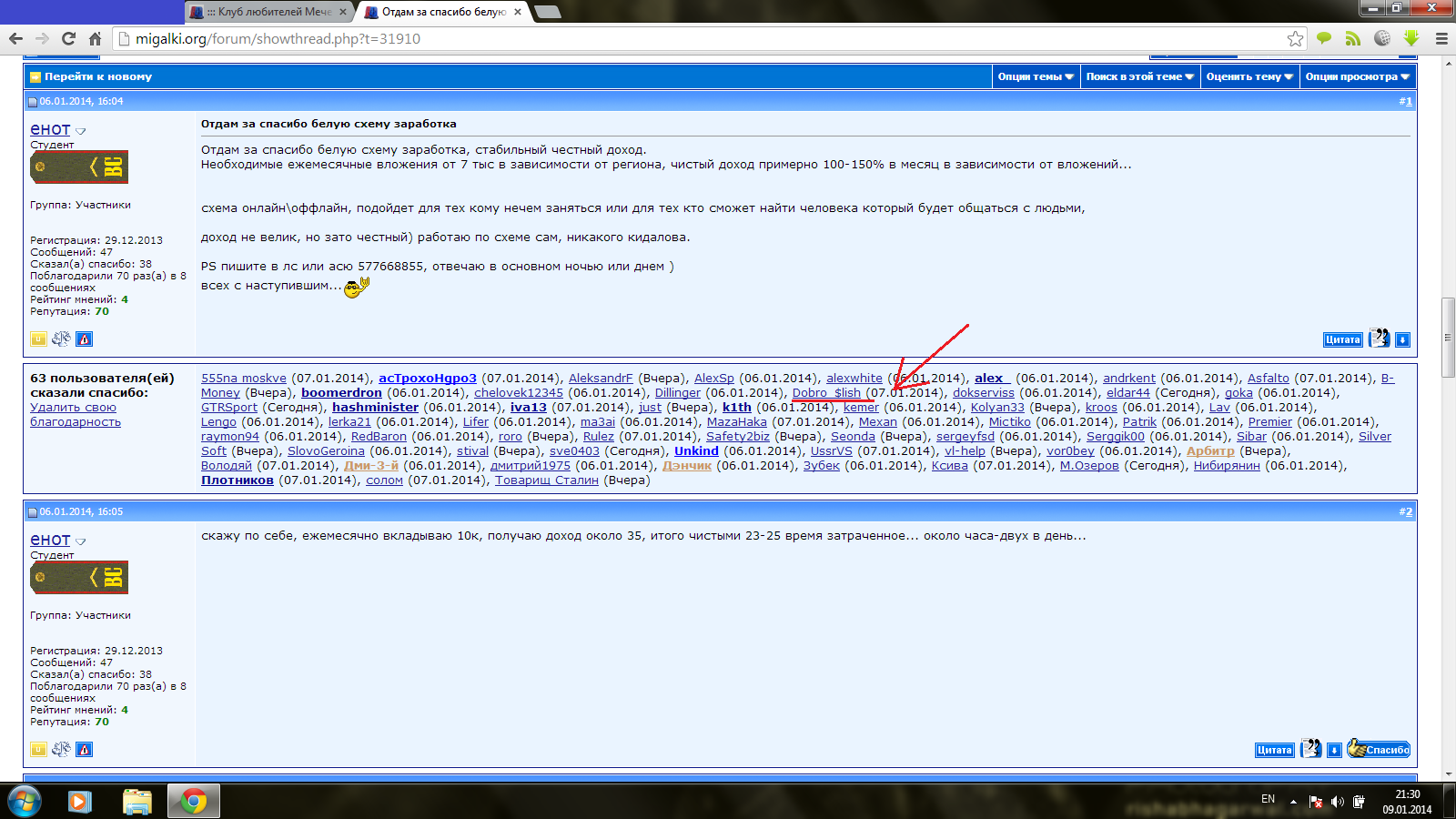The height and width of the screenshot is (819, 1456).
Task: Report post #1 with the warning icon
Action: click(x=85, y=339)
